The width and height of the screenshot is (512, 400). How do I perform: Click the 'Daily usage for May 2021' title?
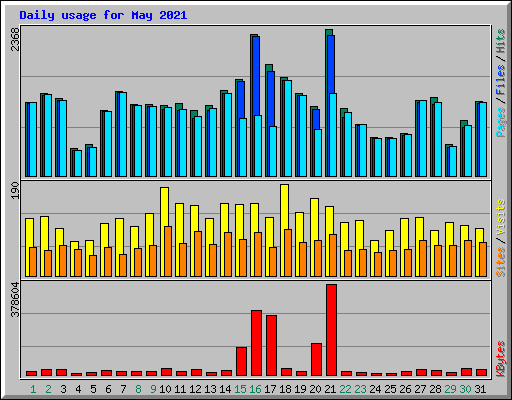[103, 15]
